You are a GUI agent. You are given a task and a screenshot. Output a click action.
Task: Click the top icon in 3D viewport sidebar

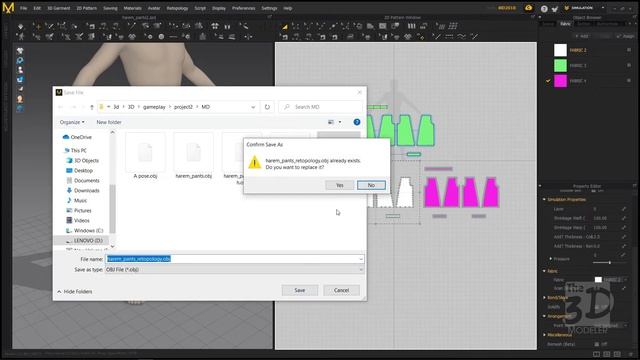(20, 51)
